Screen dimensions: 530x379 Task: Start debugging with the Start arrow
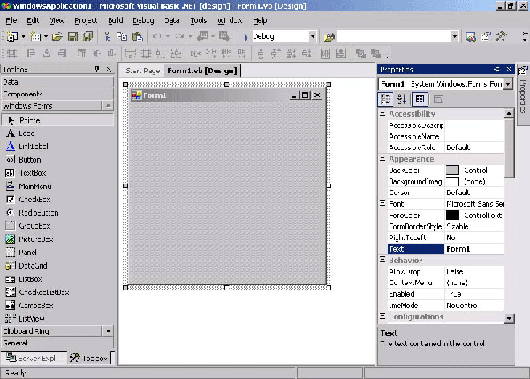[246, 37]
